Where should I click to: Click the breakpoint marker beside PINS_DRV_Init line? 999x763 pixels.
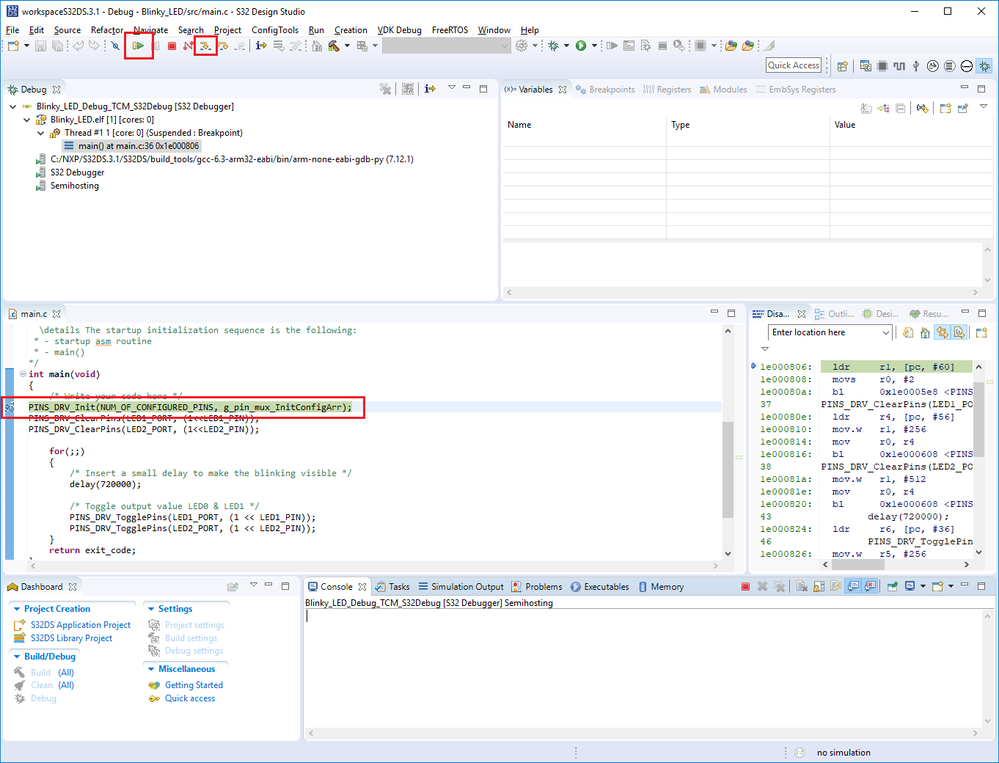(x=10, y=407)
